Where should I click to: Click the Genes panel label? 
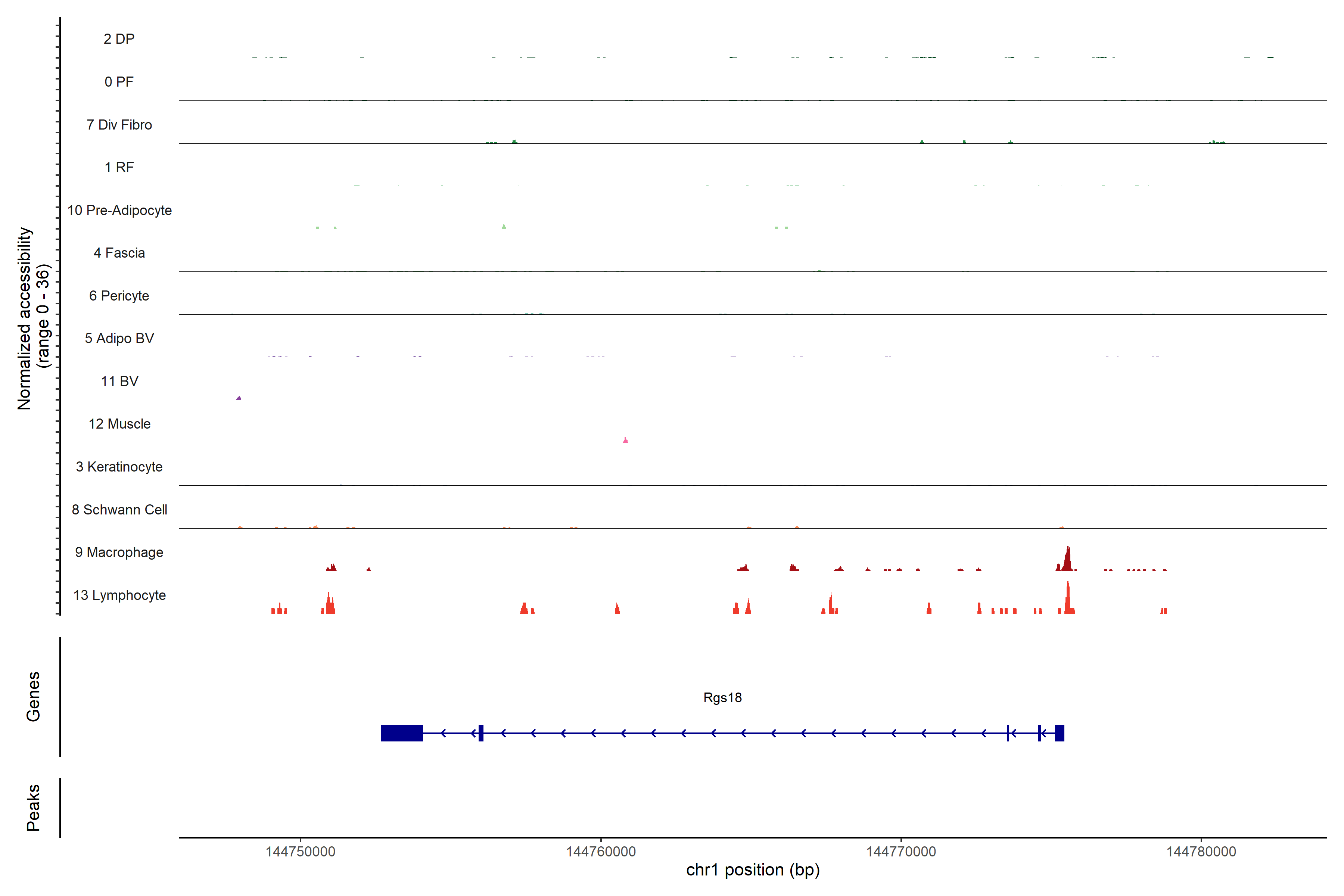(x=33, y=697)
